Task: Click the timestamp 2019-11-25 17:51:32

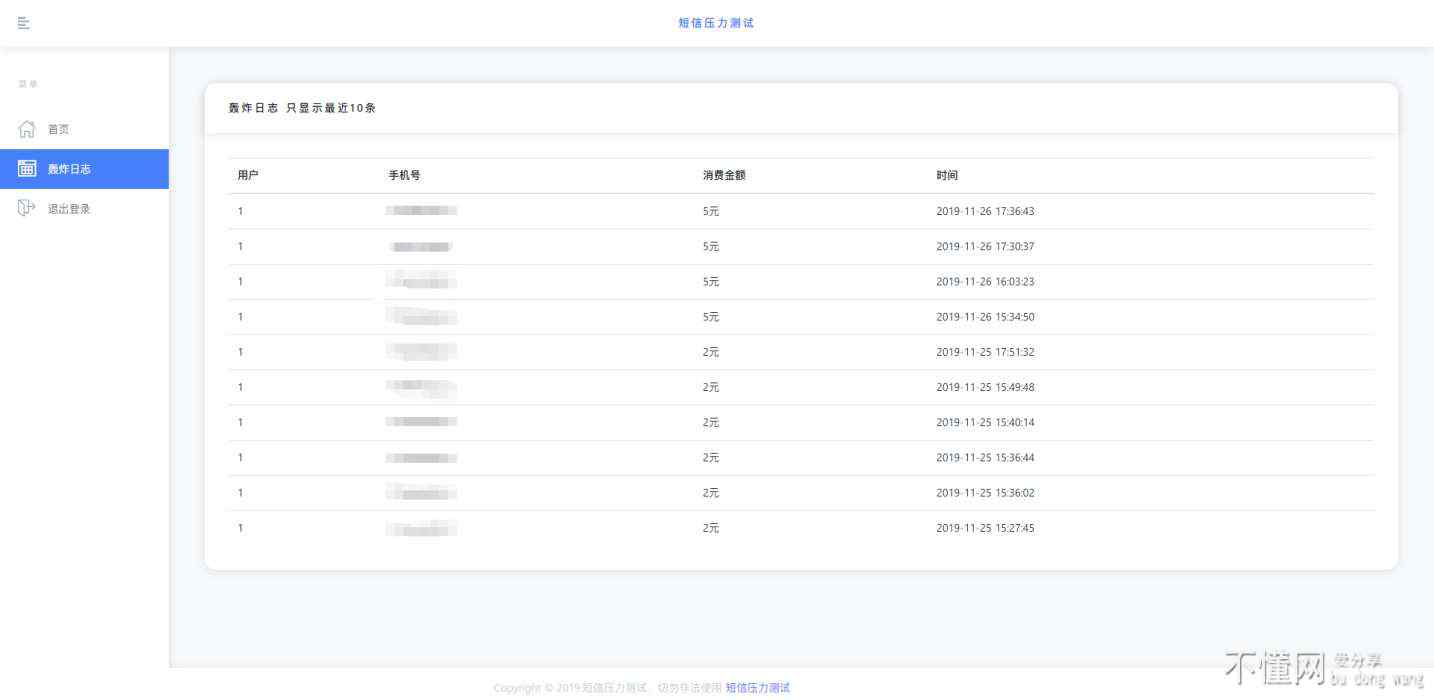Action: pyautogui.click(x=985, y=352)
